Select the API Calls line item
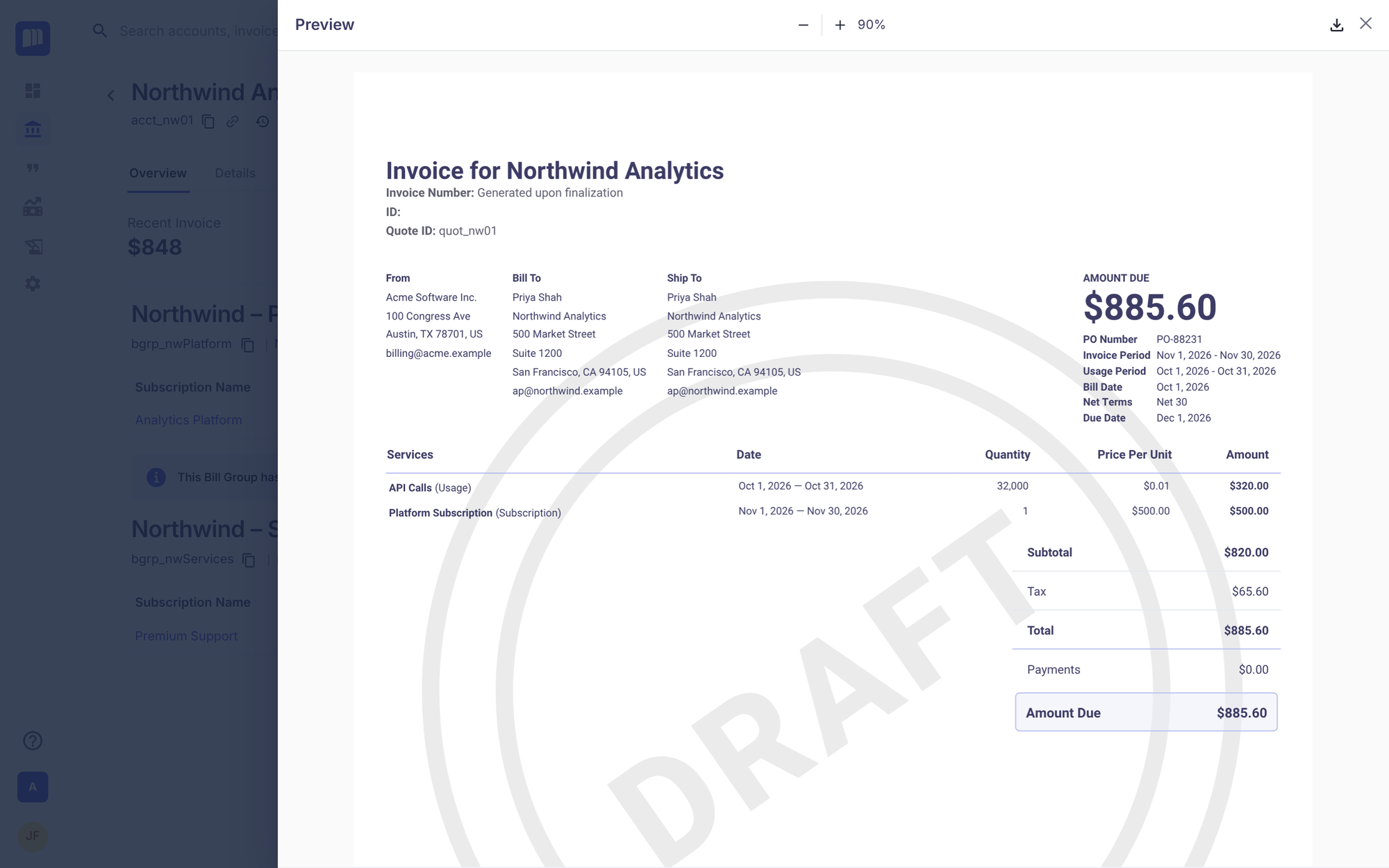1389x868 pixels. click(833, 487)
